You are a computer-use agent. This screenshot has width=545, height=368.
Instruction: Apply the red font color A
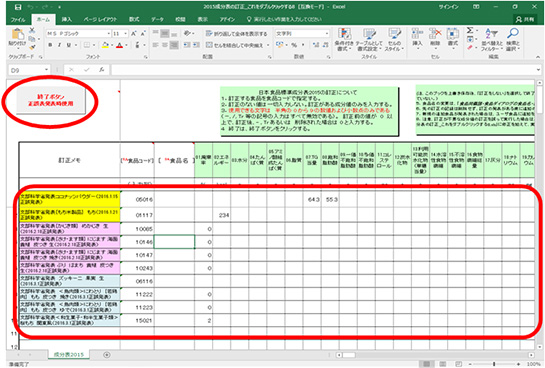[120, 45]
